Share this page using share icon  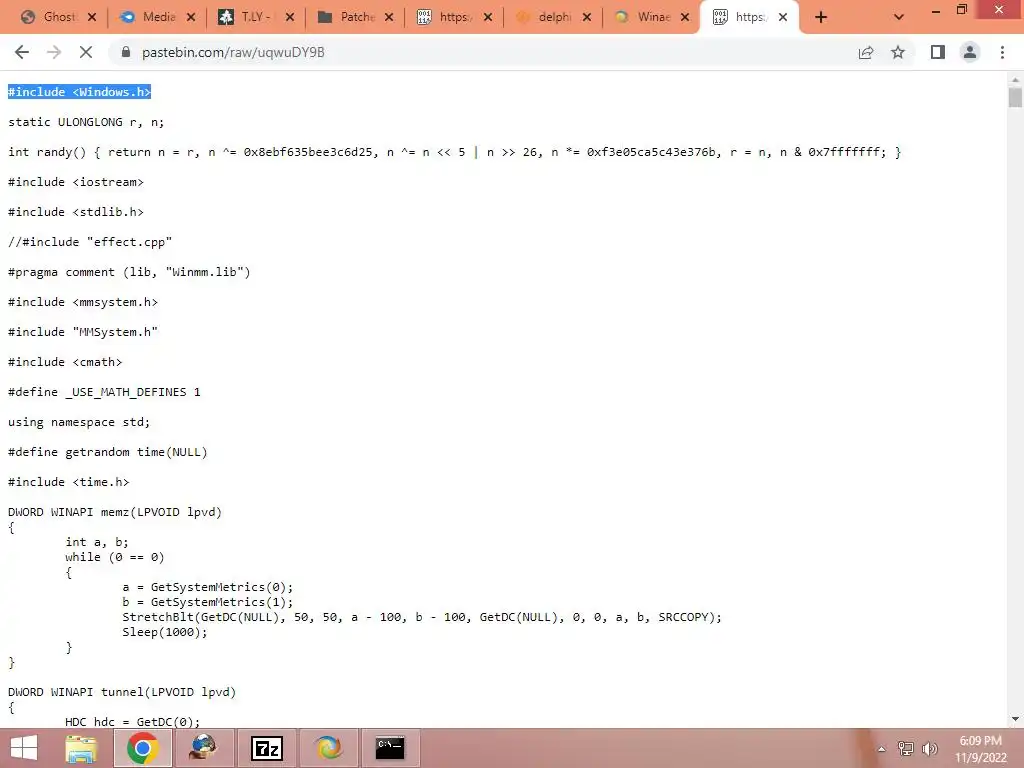tap(866, 52)
